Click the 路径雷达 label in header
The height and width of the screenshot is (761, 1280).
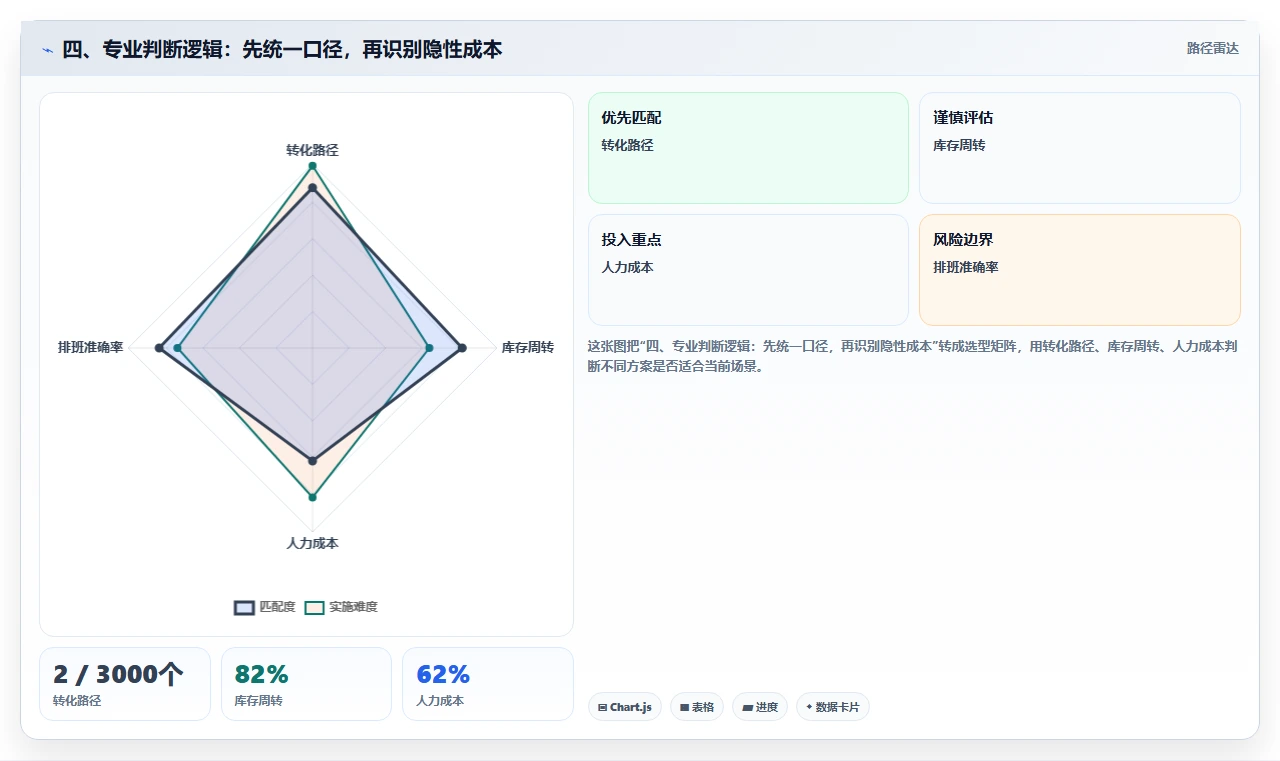(1212, 48)
